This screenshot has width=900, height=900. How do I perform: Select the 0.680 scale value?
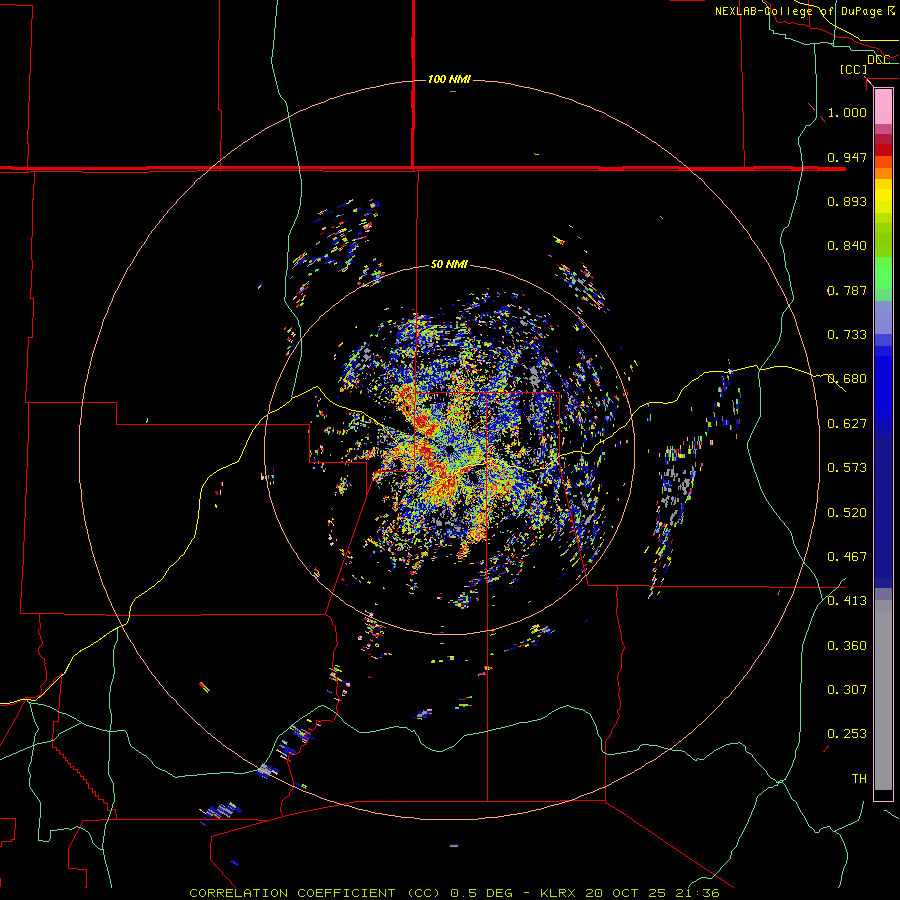[847, 379]
